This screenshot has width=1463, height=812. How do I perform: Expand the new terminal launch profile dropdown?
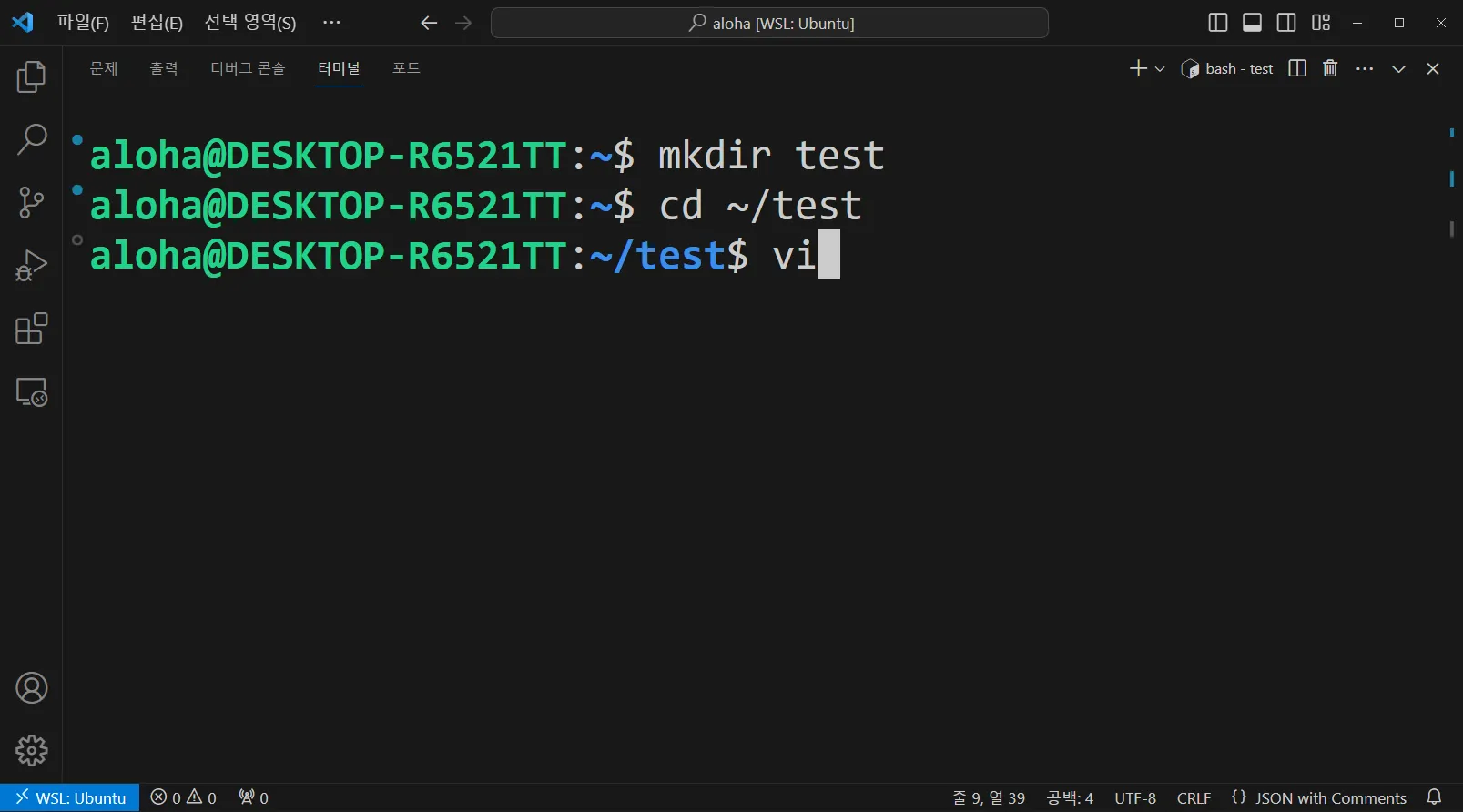tap(1160, 69)
